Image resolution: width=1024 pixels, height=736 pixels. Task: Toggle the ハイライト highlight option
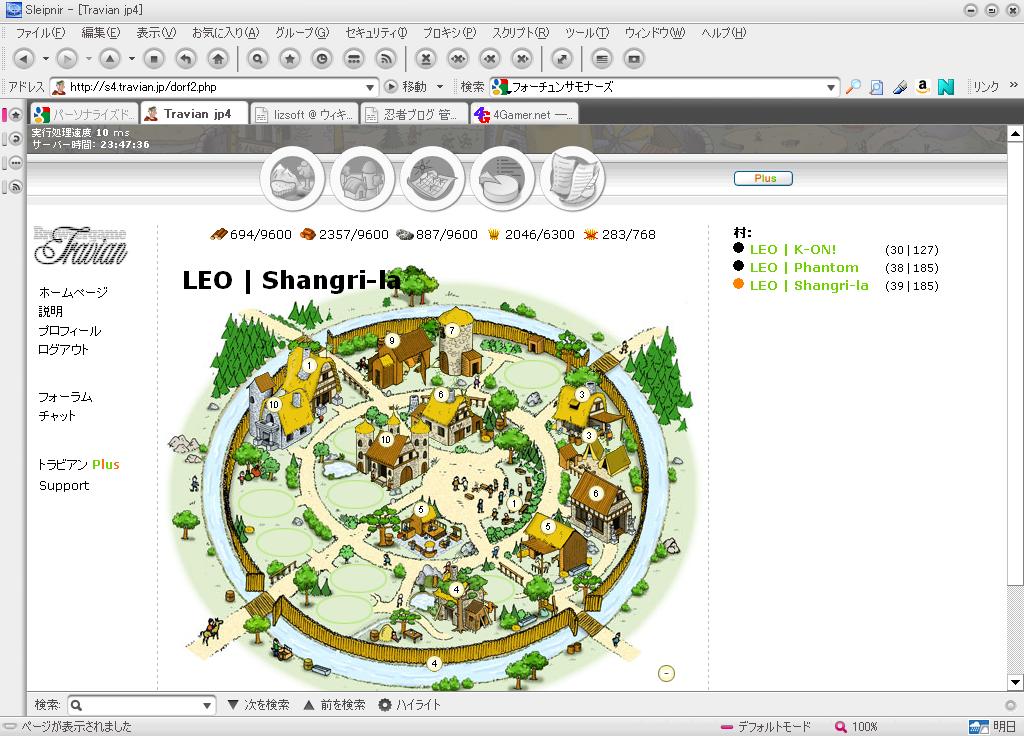click(x=410, y=705)
